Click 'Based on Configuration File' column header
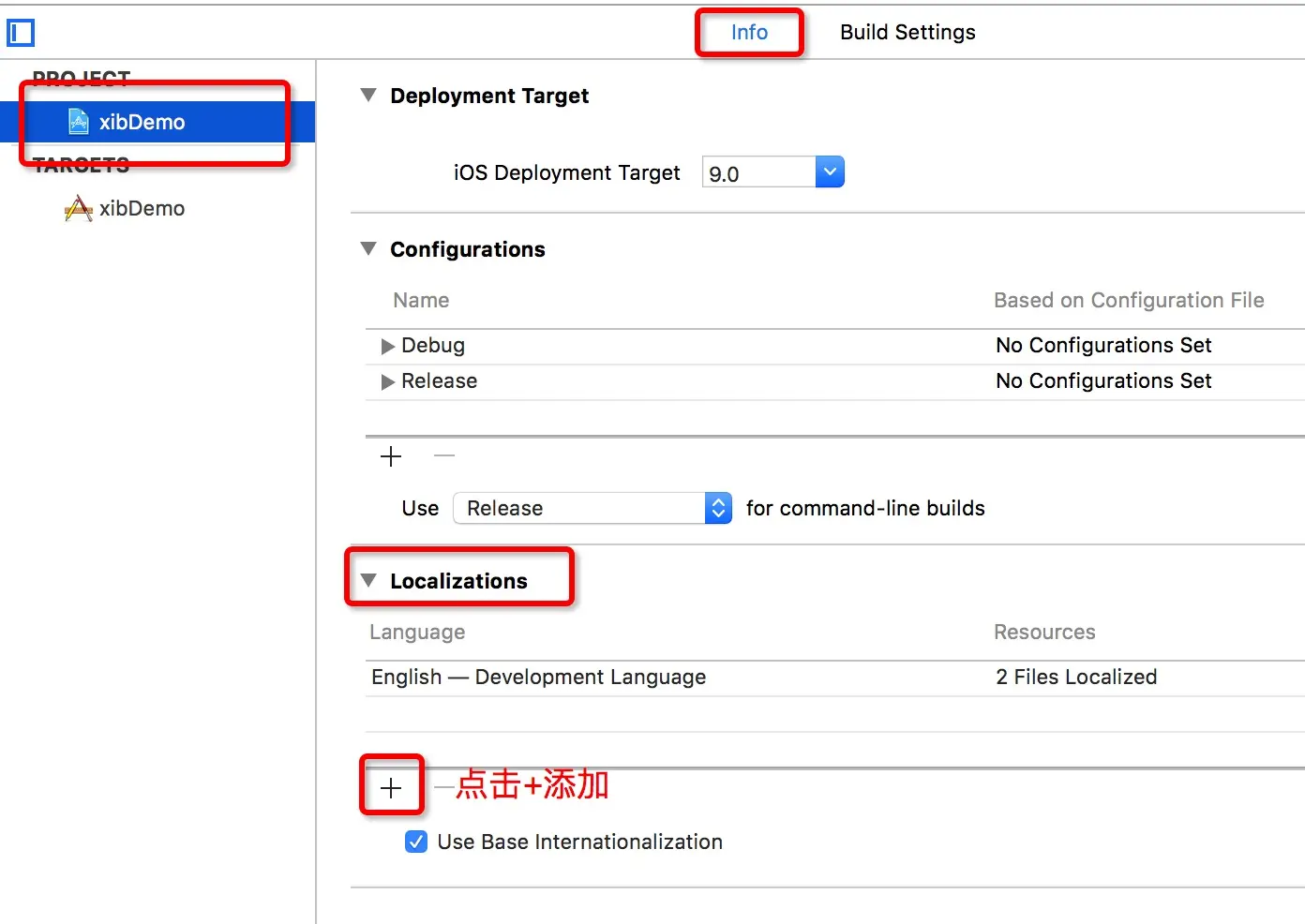Image resolution: width=1305 pixels, height=924 pixels. click(x=1129, y=300)
